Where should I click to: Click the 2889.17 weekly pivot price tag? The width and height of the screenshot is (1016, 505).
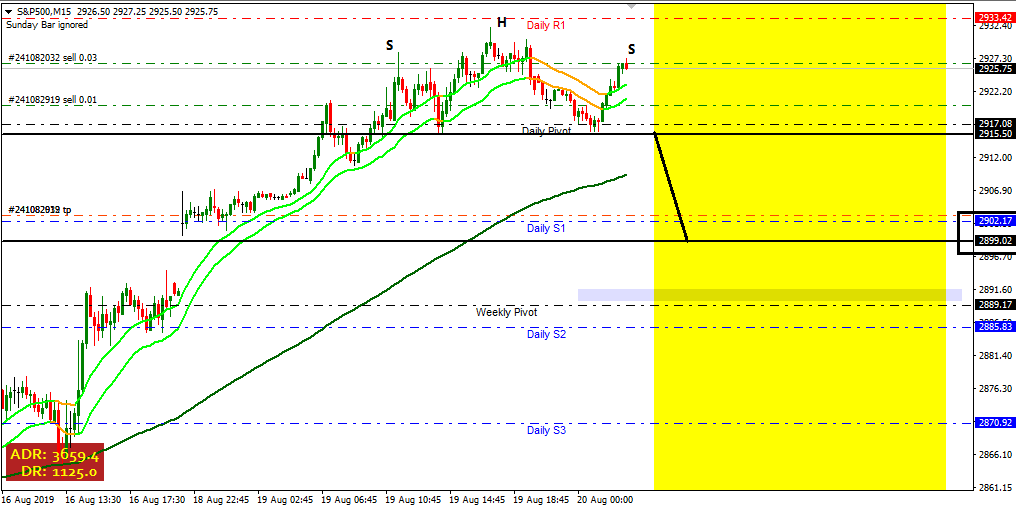coord(995,305)
